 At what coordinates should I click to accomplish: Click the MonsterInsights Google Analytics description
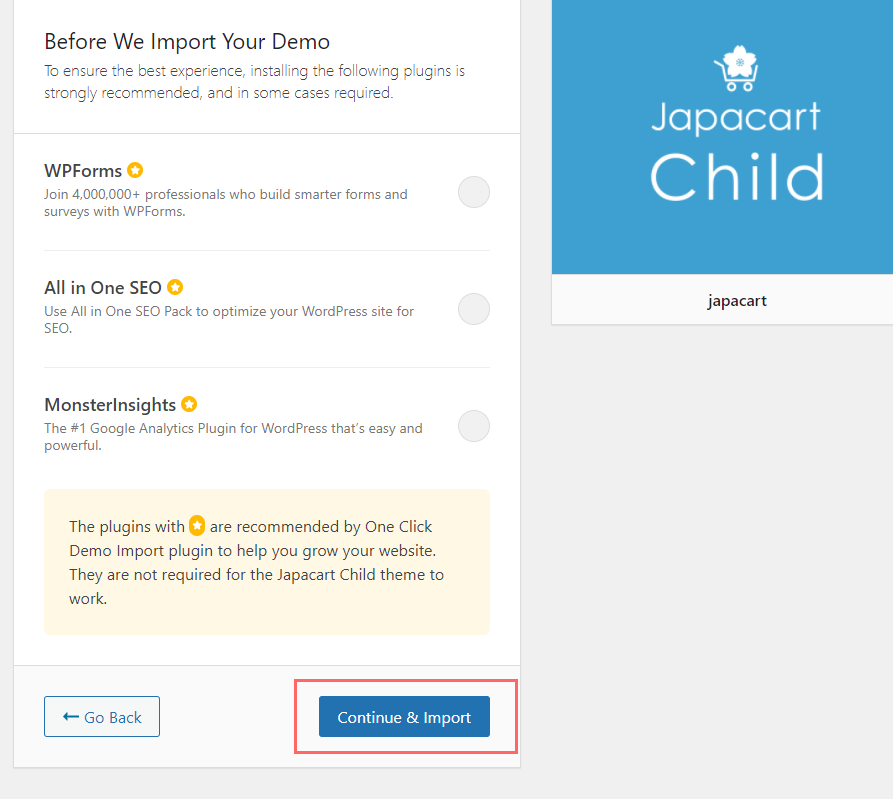click(234, 437)
